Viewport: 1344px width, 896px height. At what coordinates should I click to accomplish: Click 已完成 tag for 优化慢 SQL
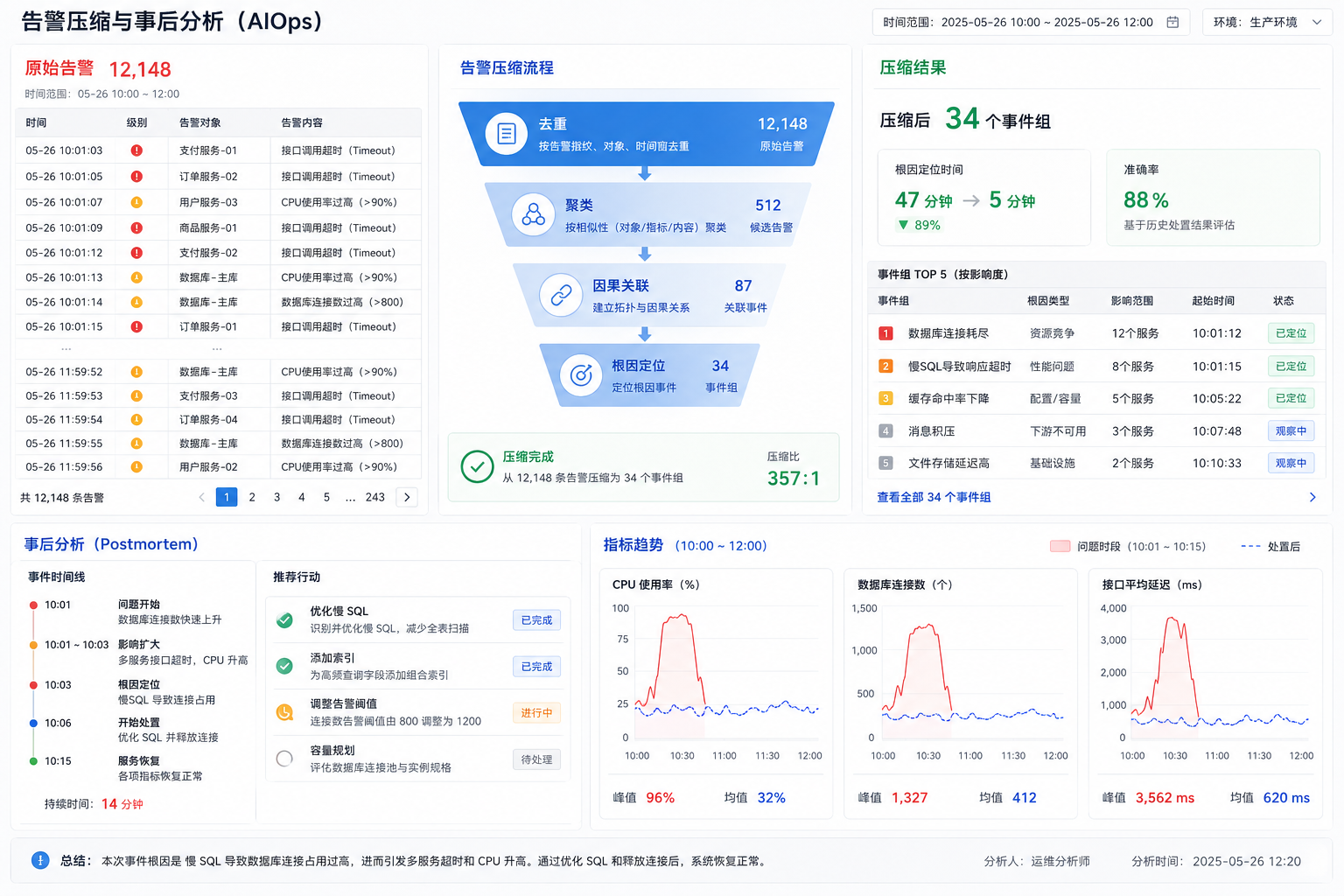(536, 619)
